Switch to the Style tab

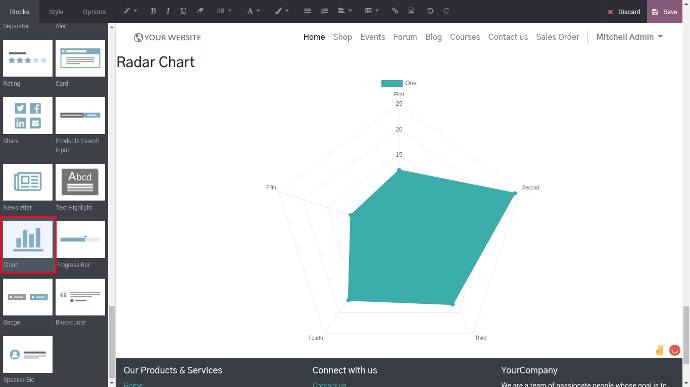pos(56,11)
